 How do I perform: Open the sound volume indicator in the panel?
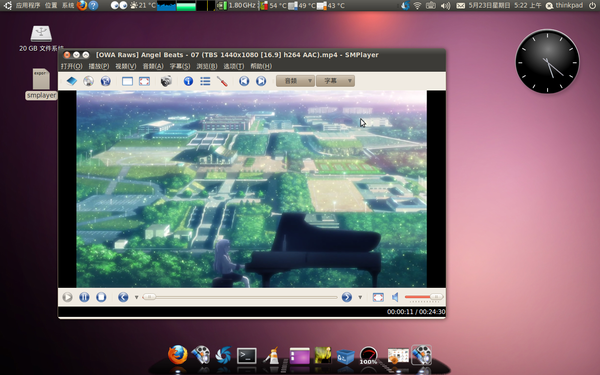(x=445, y=5)
